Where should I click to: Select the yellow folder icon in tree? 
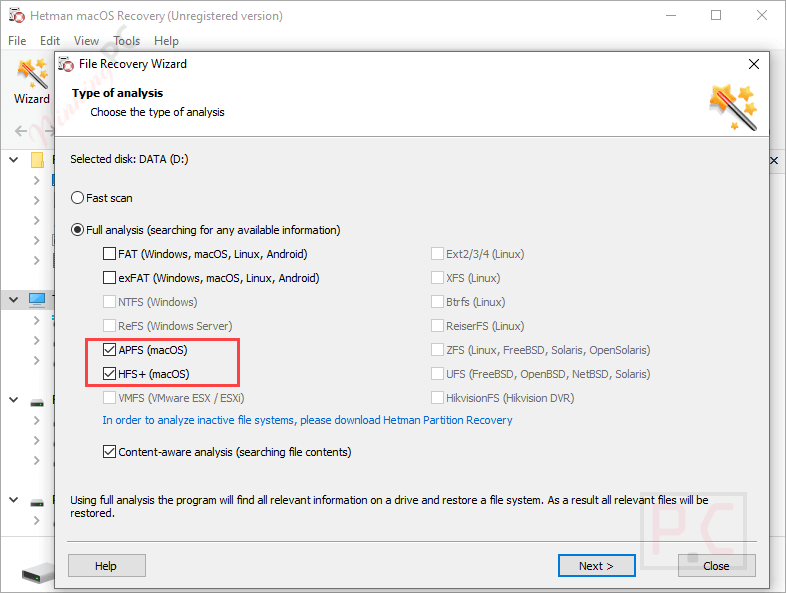tap(37, 160)
